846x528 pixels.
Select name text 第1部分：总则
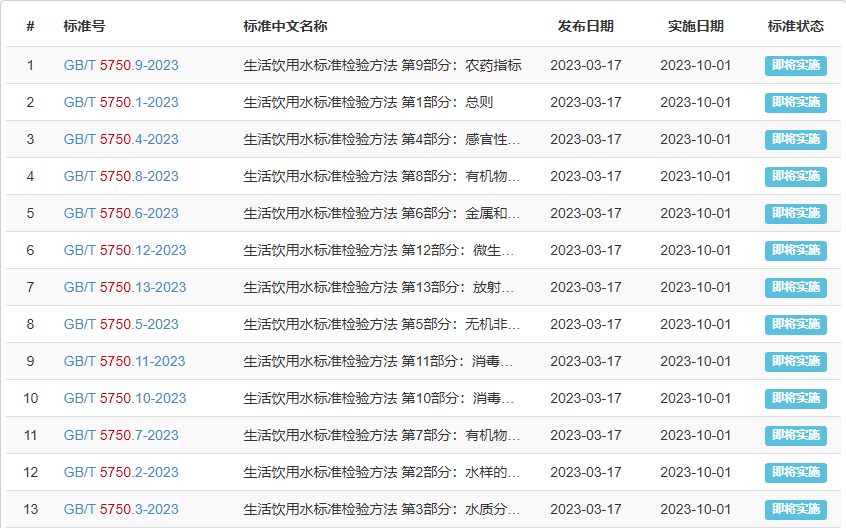coord(447,102)
